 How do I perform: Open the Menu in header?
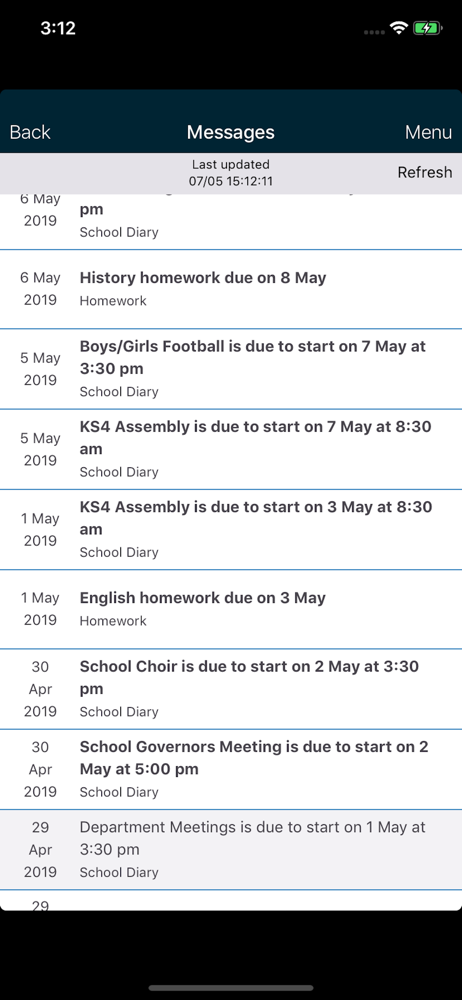428,132
